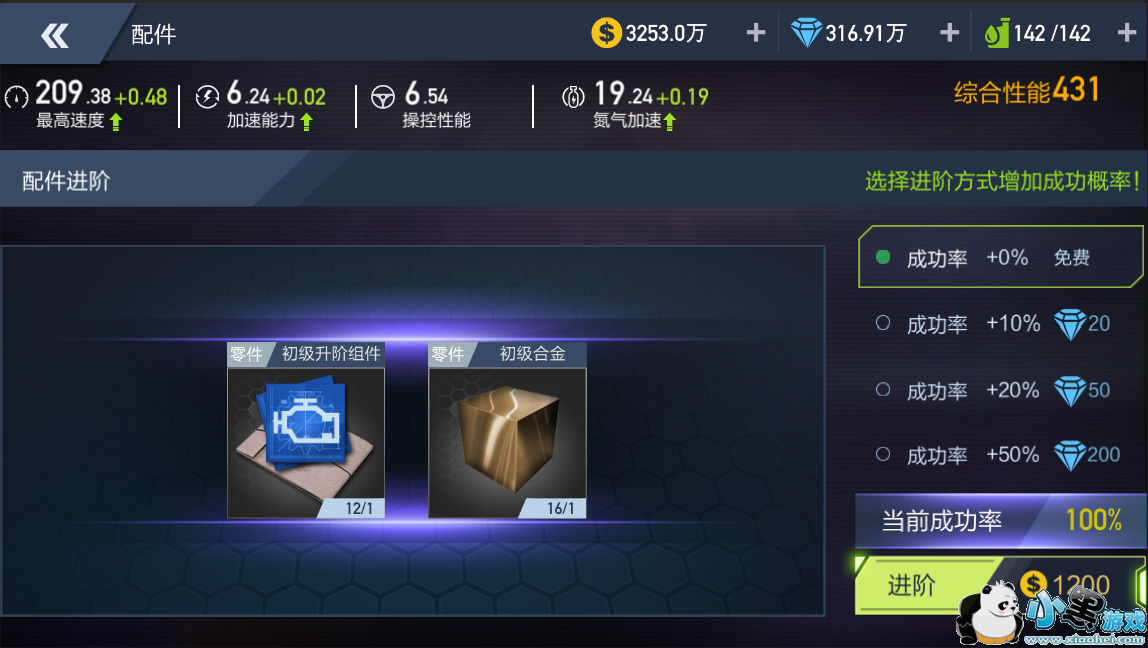Tap the double-chevron back arrow
Screen dimensions: 1148x648
pos(55,35)
